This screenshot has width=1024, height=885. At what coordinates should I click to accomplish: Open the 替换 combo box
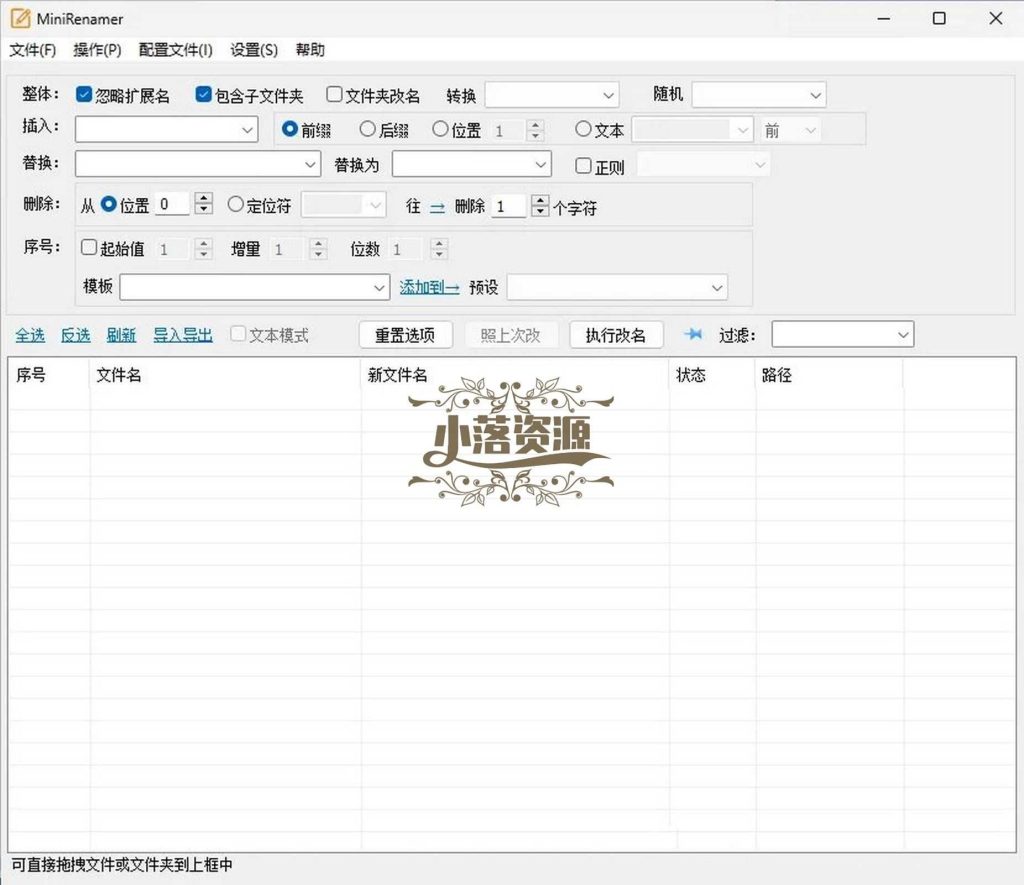pyautogui.click(x=198, y=165)
